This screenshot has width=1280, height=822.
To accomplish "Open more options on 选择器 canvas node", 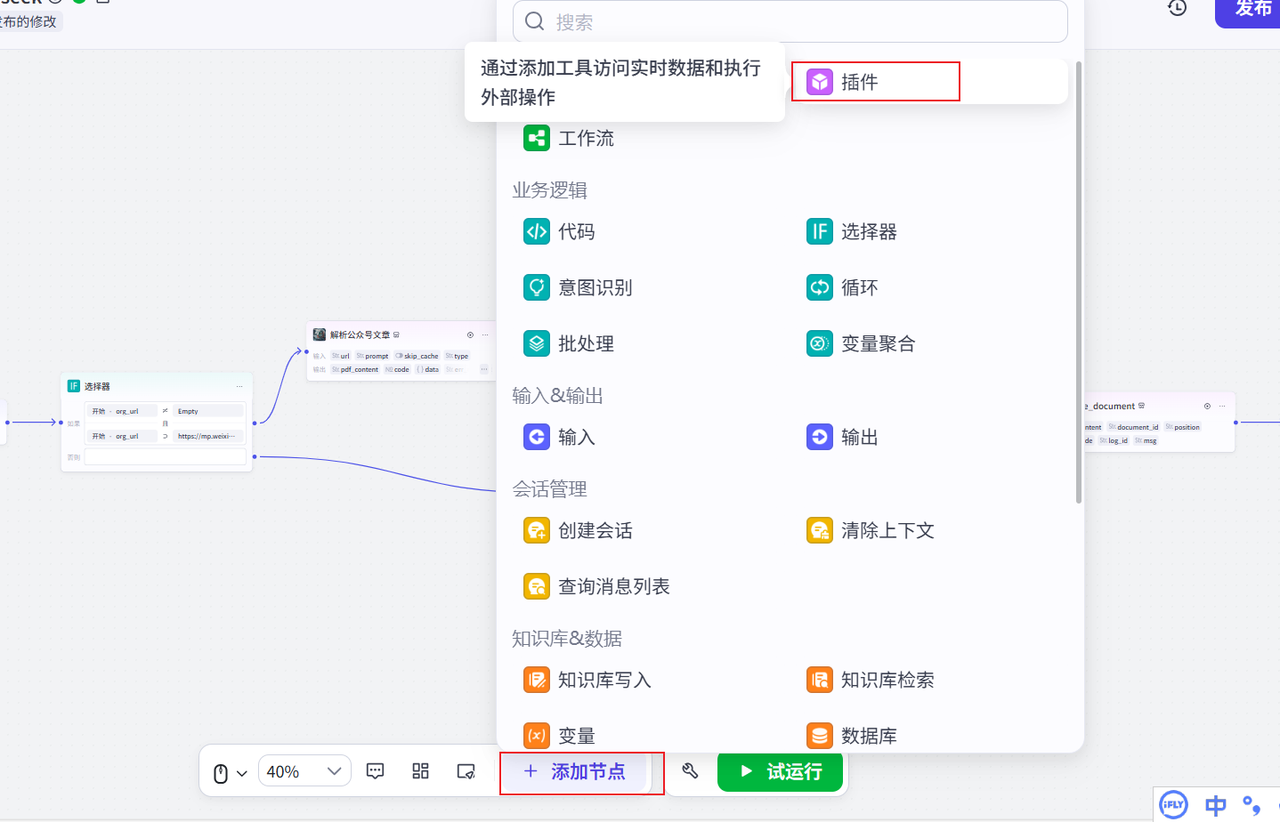I will [239, 386].
